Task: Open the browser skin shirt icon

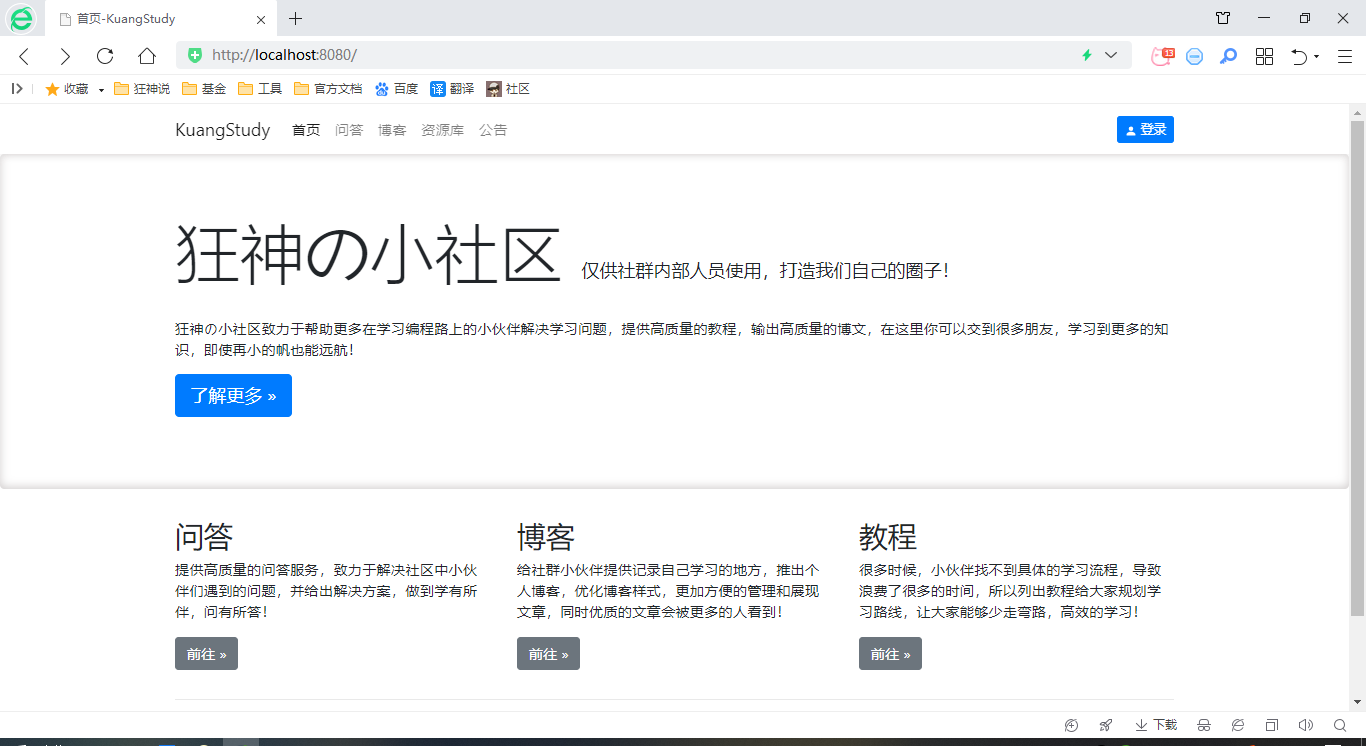Action: tap(1223, 18)
